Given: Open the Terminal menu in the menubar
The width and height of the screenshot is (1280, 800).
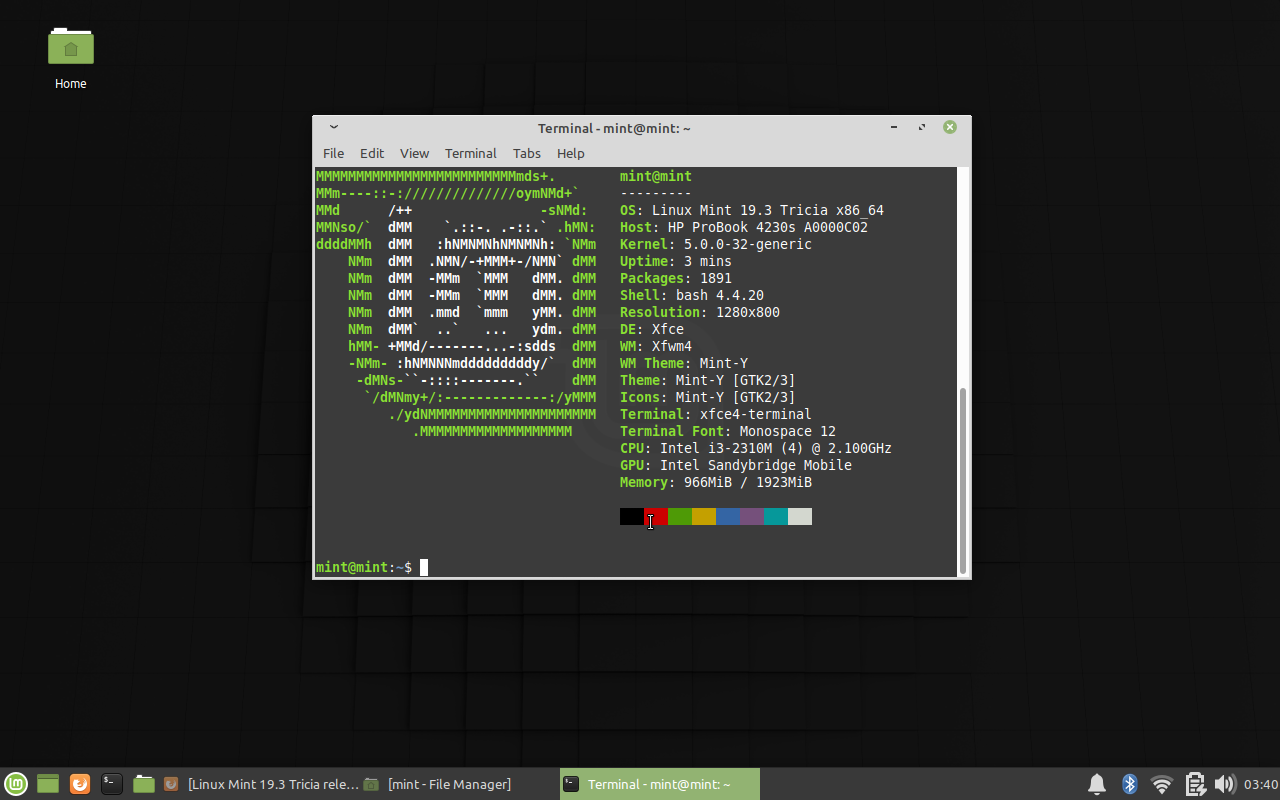Looking at the screenshot, I should pyautogui.click(x=471, y=153).
